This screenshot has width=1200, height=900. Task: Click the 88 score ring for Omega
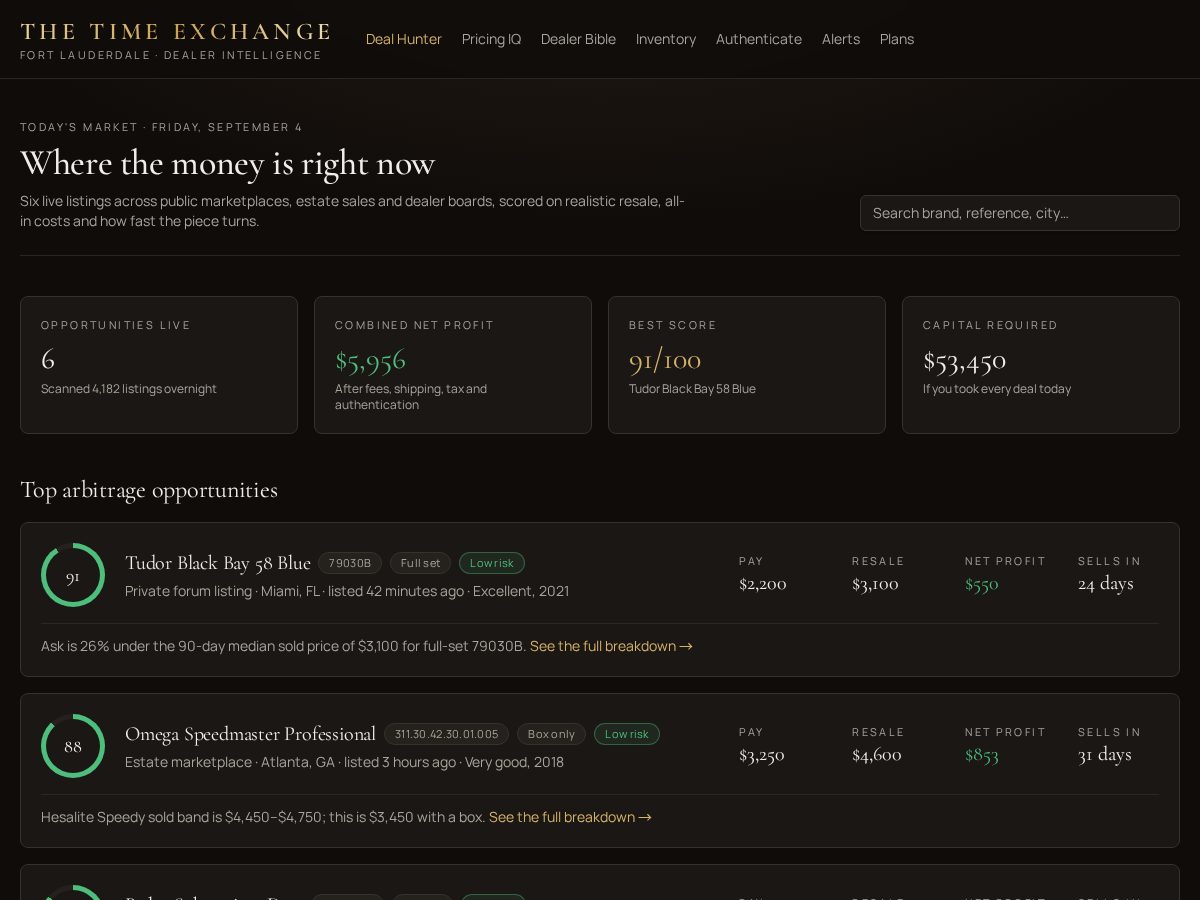tap(73, 746)
